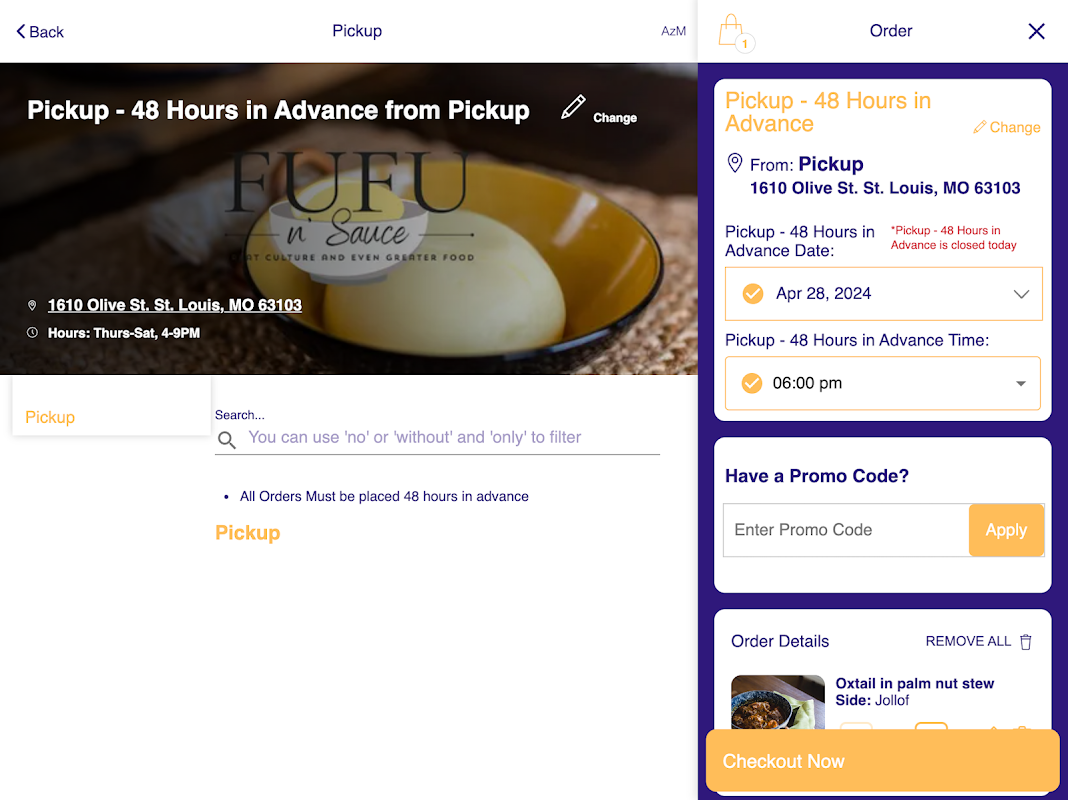Click the search magnifier icon
The width and height of the screenshot is (1068, 800).
(227, 440)
